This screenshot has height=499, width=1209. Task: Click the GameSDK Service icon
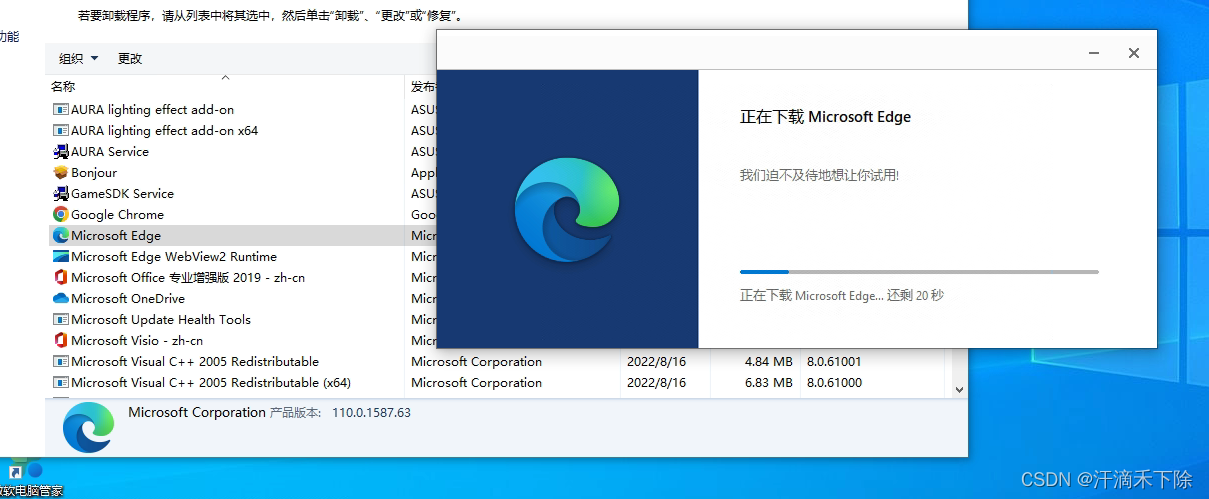(60, 194)
